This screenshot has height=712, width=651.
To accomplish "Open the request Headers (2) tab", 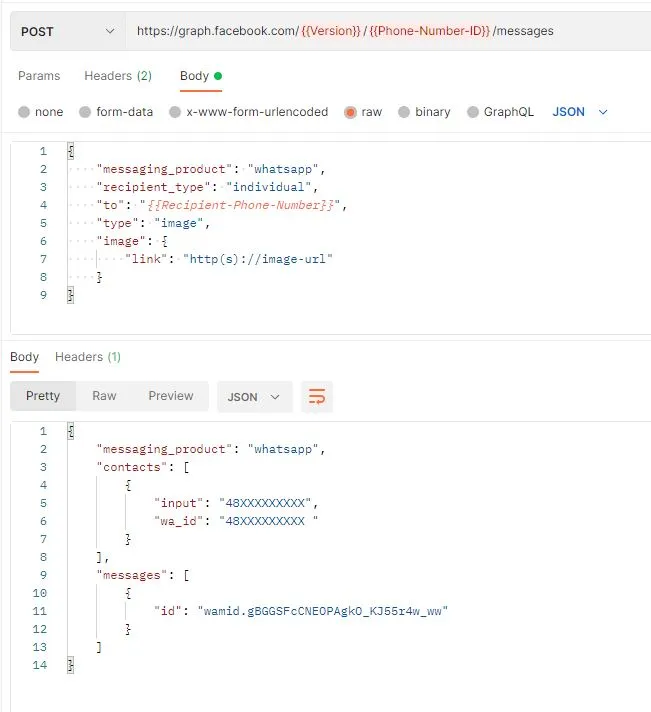I will tap(117, 76).
